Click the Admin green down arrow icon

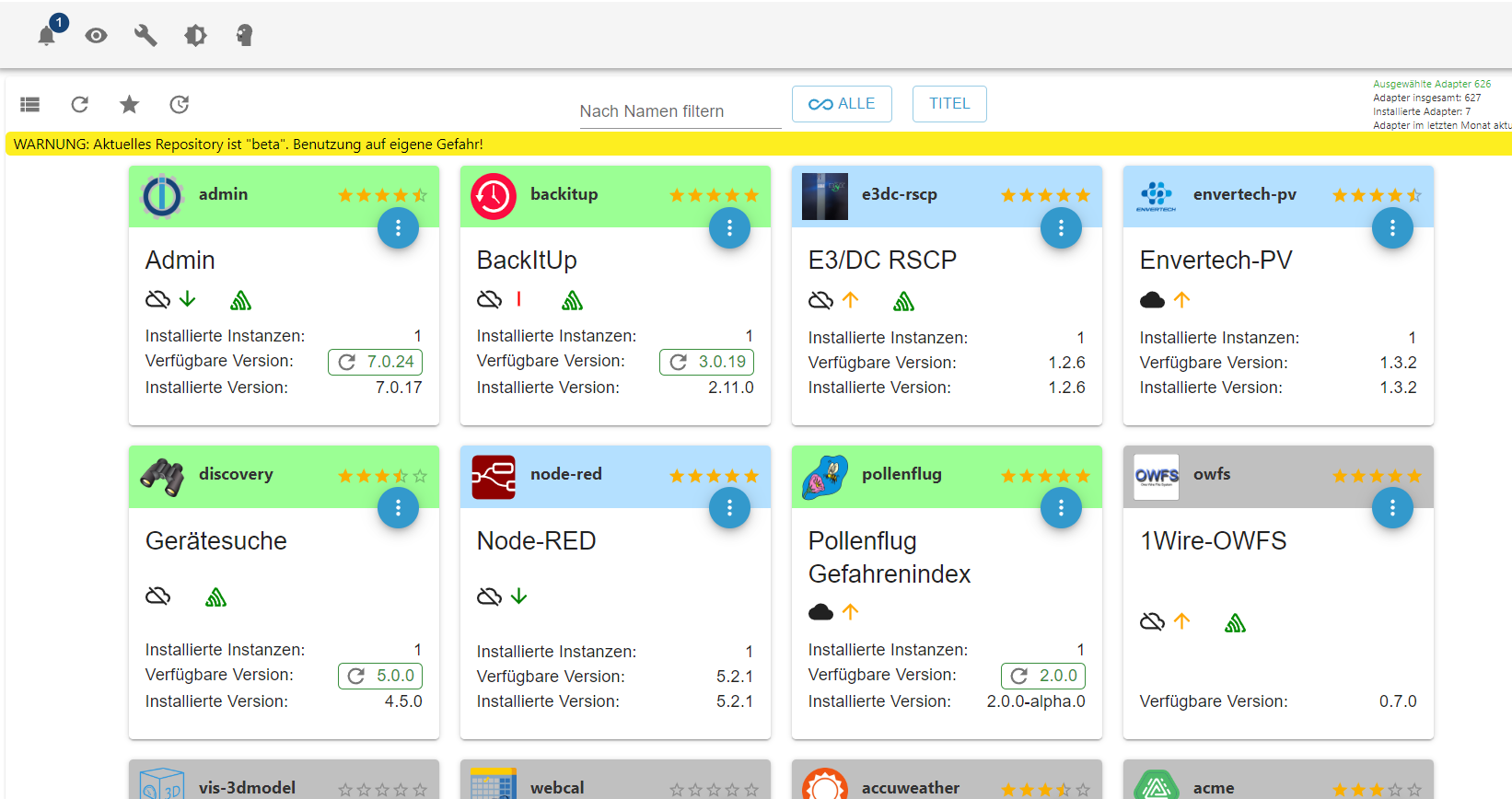pos(188,299)
